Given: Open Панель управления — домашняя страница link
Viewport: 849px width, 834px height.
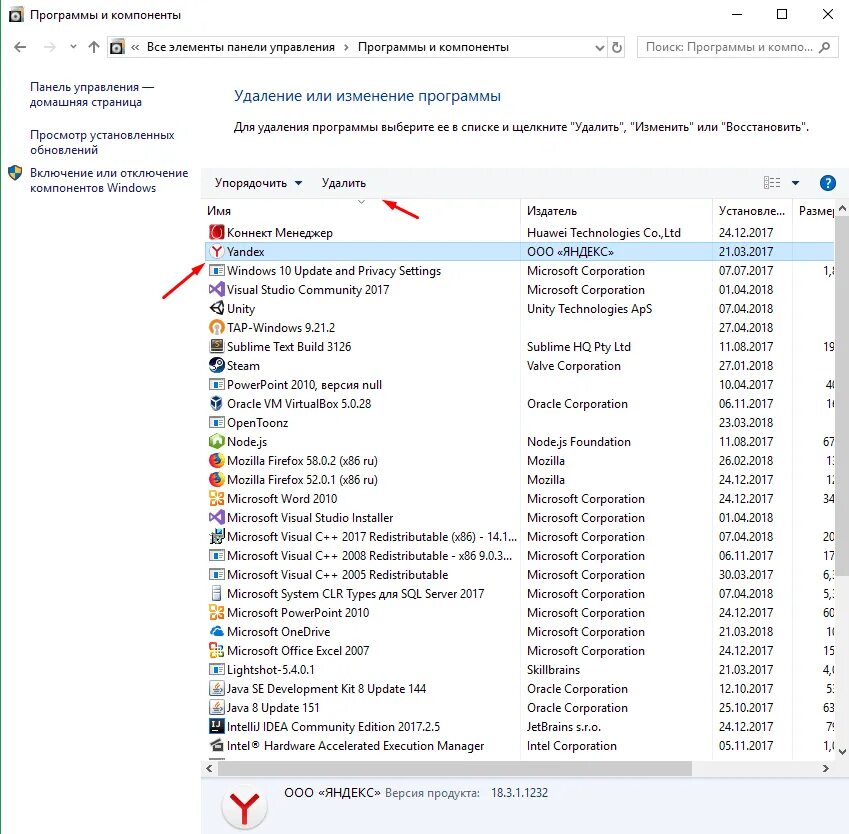Looking at the screenshot, I should 92,94.
